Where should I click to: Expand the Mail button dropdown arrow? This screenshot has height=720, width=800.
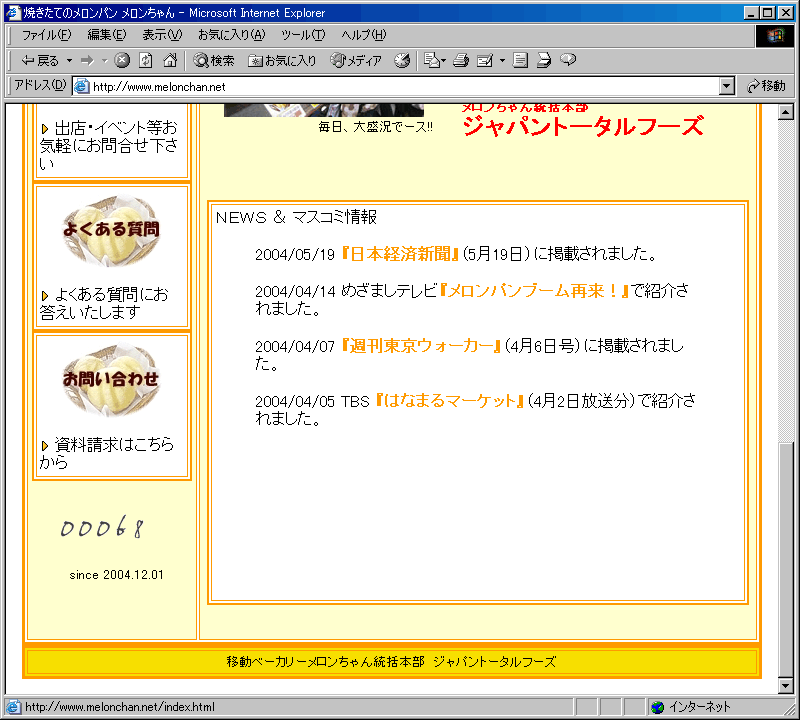point(443,61)
